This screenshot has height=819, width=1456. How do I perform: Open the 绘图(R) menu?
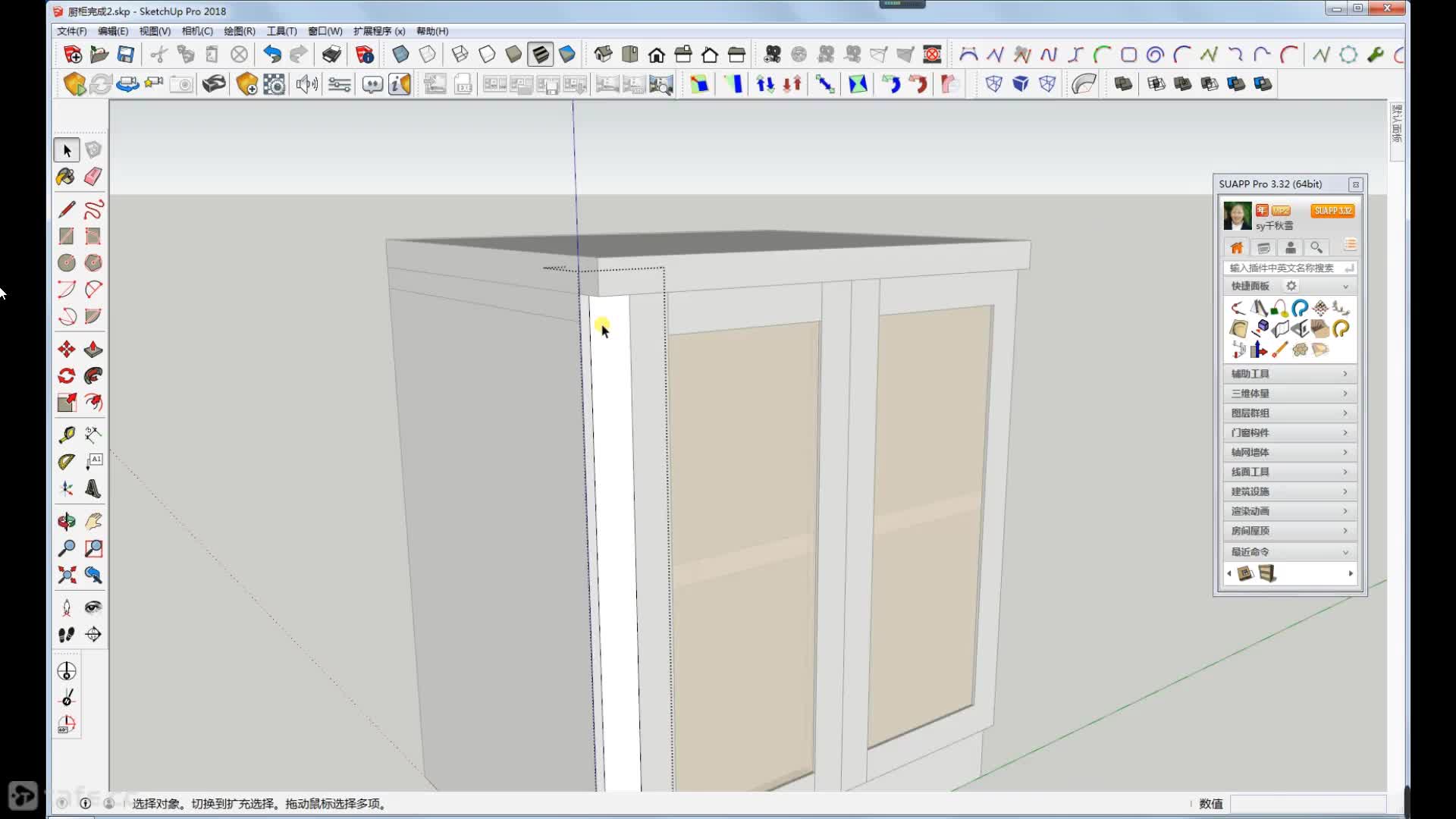(240, 31)
